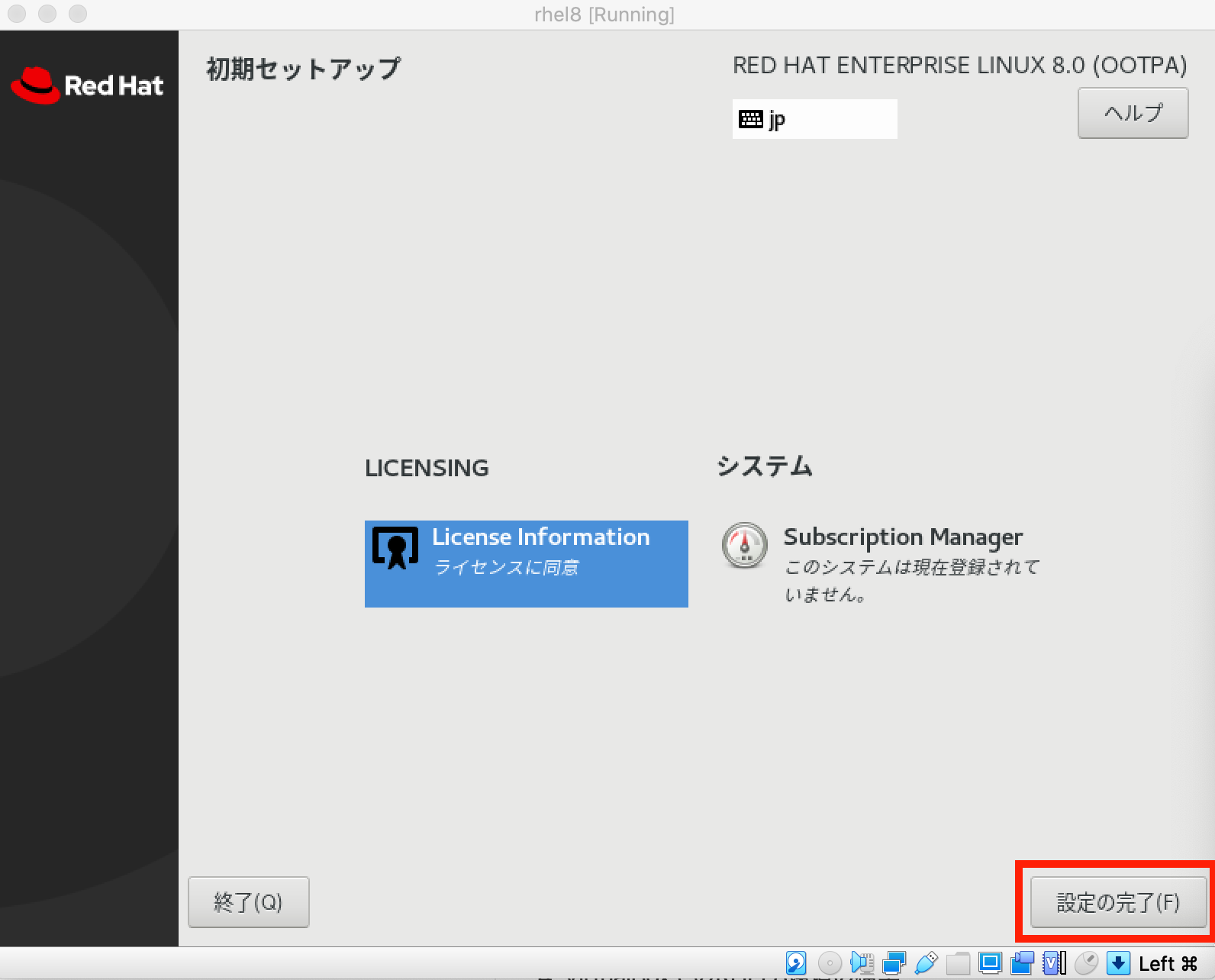The image size is (1215, 980).
Task: Open VirtualBox USB devices icon
Action: tap(926, 963)
